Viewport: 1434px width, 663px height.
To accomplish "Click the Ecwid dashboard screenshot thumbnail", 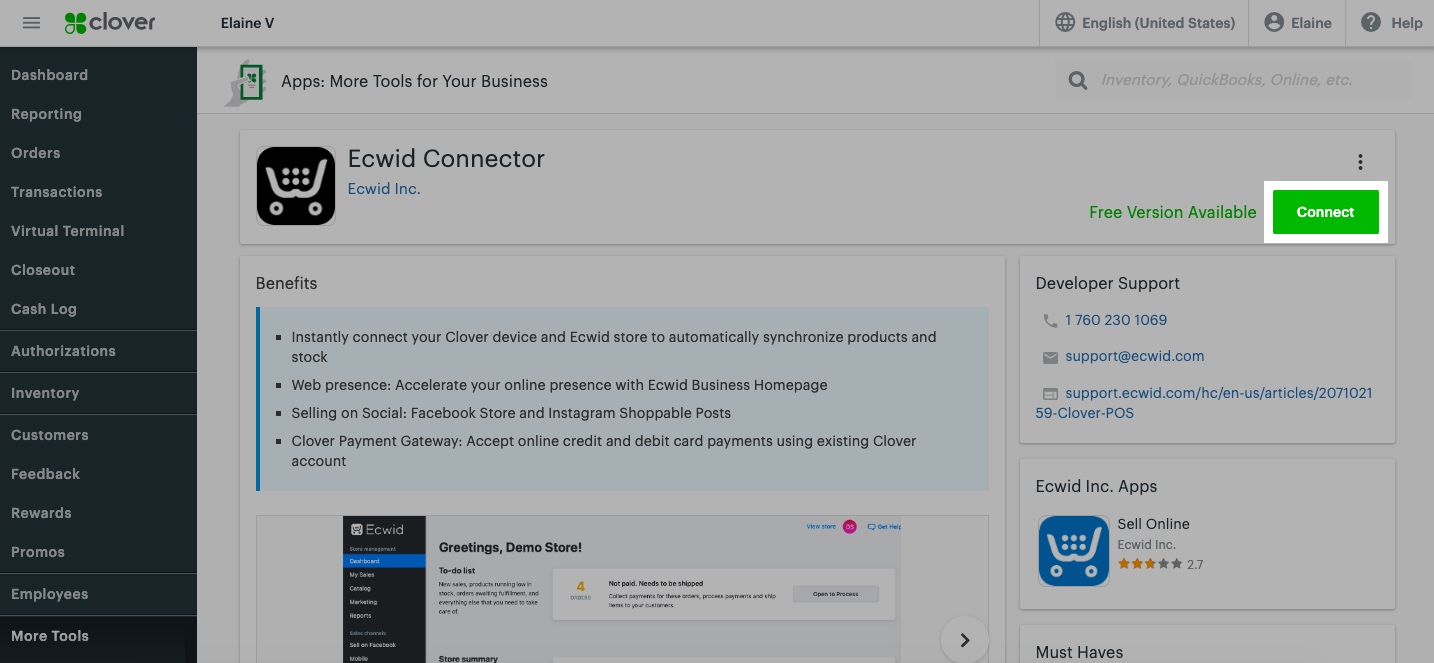I will pos(622,589).
